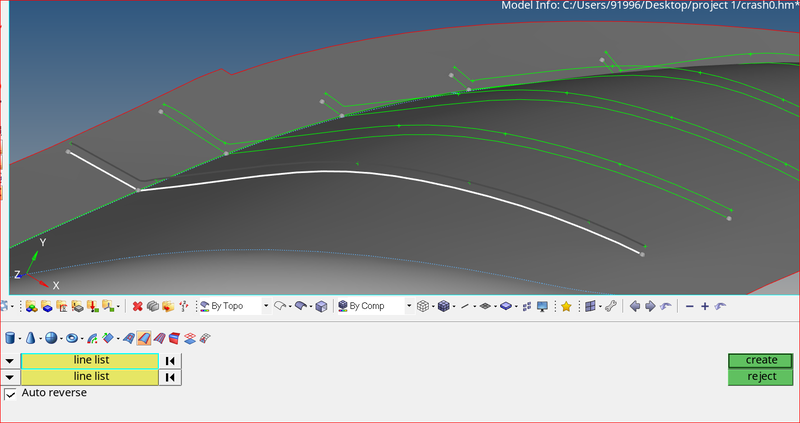Reset the second line list selection
The height and width of the screenshot is (423, 800).
click(170, 377)
